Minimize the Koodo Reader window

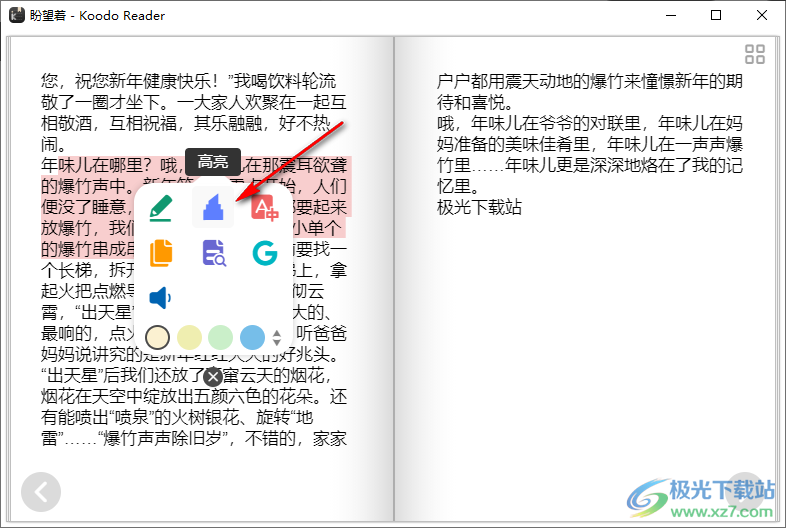point(671,16)
